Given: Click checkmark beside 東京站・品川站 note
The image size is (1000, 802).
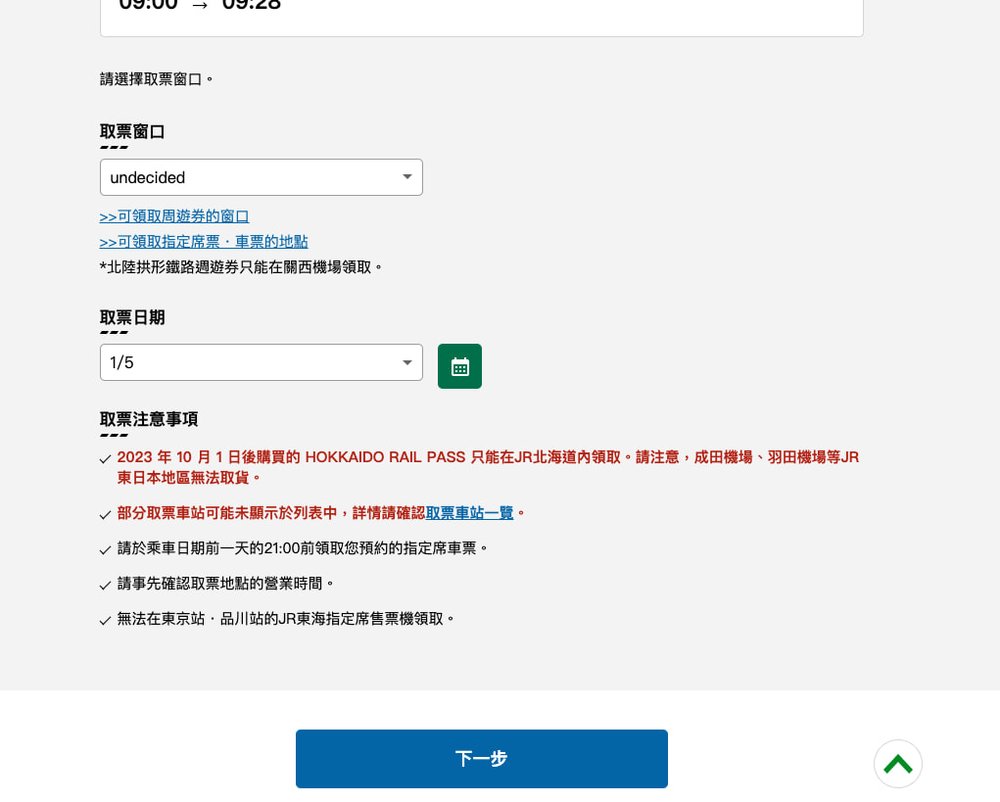Looking at the screenshot, I should [106, 620].
